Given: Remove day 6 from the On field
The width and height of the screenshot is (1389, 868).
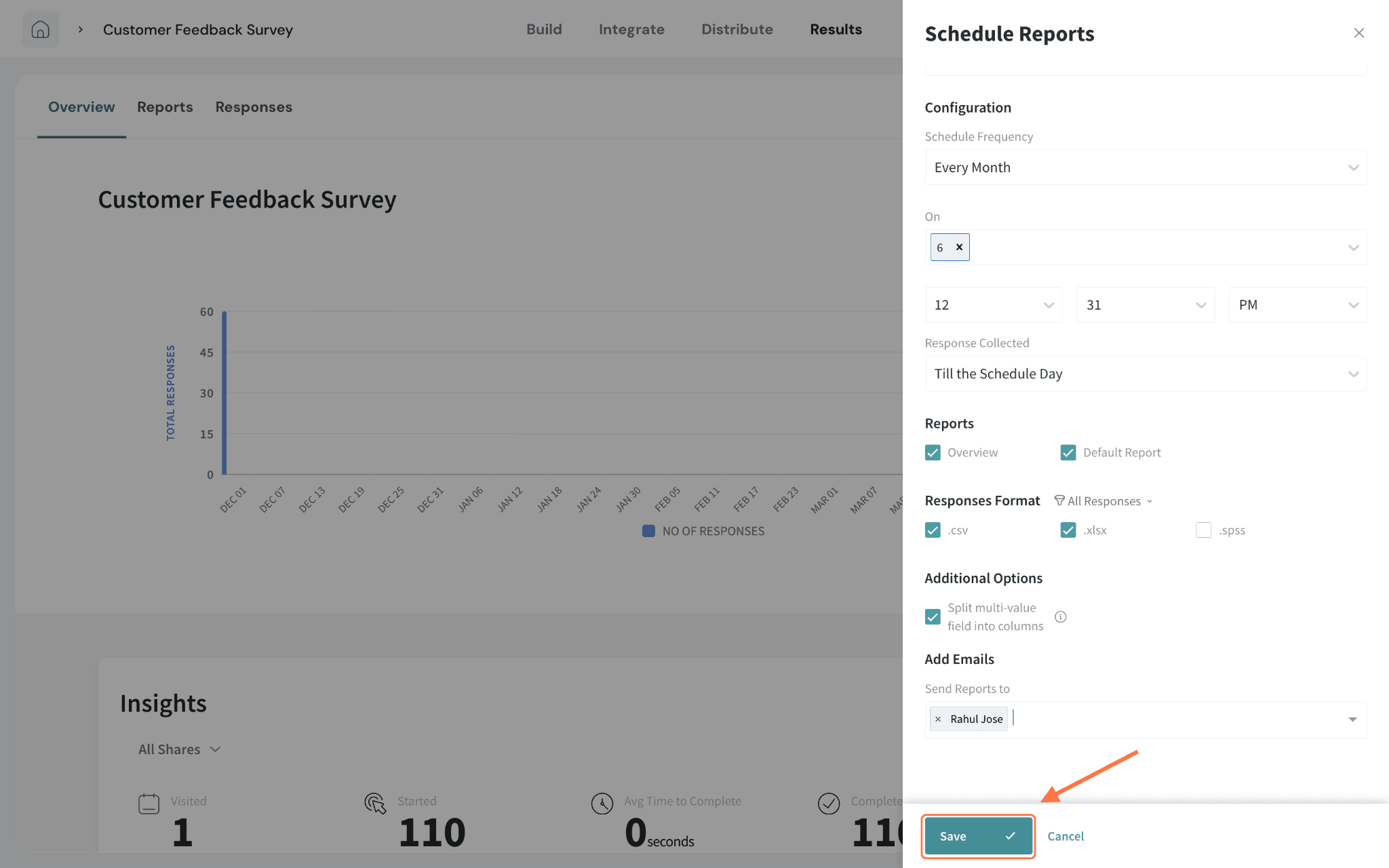Looking at the screenshot, I should tap(959, 248).
